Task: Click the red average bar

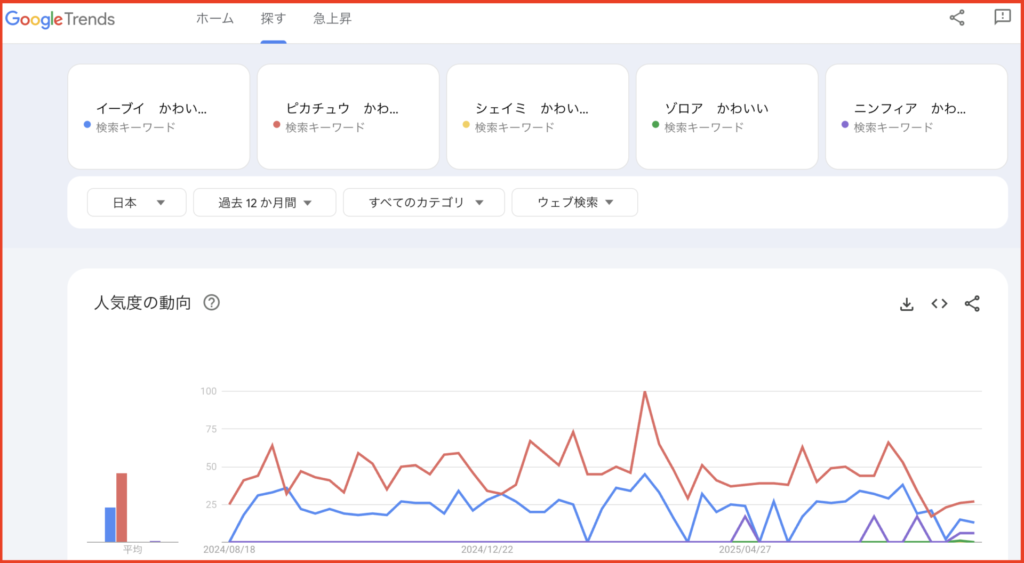Action: [121, 507]
